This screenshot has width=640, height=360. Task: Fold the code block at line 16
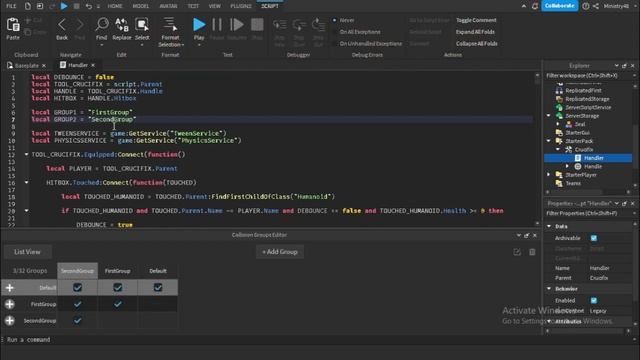pos(27,182)
